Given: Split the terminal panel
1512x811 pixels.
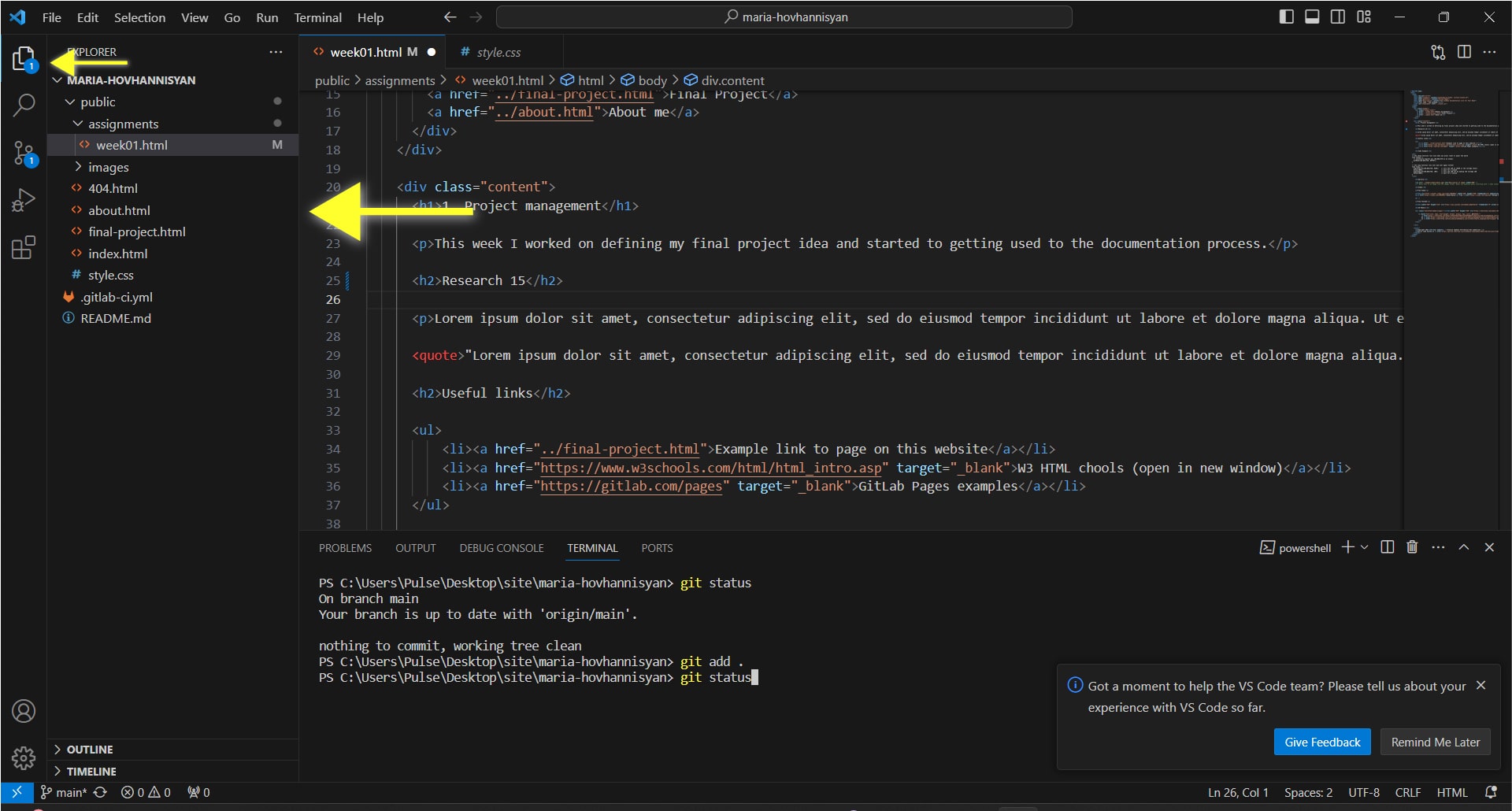Looking at the screenshot, I should (x=1388, y=547).
